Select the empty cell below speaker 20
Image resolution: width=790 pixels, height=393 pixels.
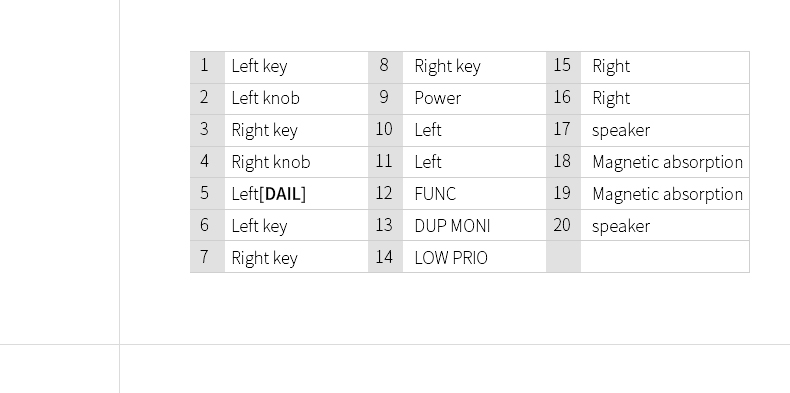pos(665,257)
